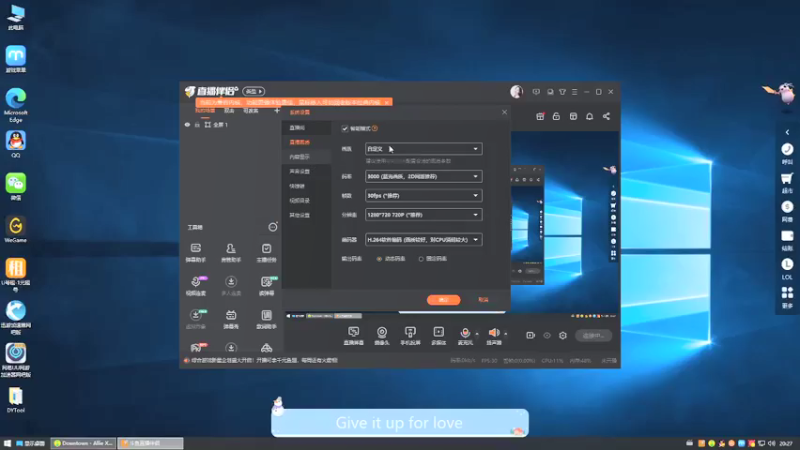Toggle visibility eye of the fullscreen 1 source
The image size is (800, 450).
point(187,124)
